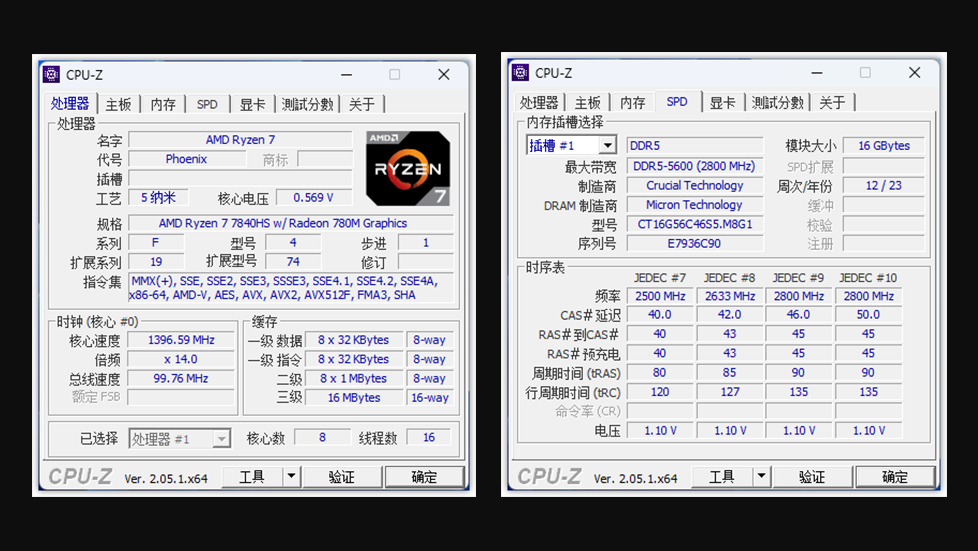The height and width of the screenshot is (551, 978).
Task: Click the Crucial Technology manufacturer value
Action: 694,185
